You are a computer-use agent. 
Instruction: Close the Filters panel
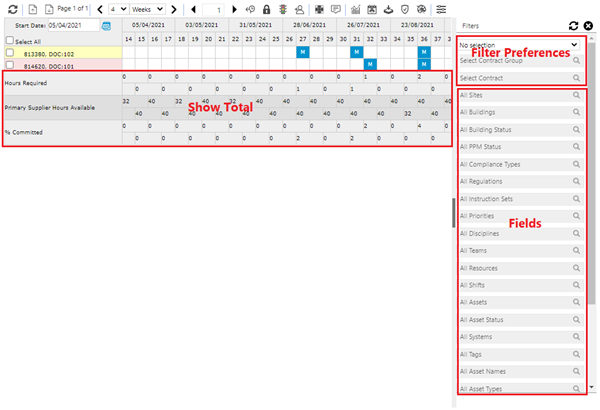[x=588, y=25]
